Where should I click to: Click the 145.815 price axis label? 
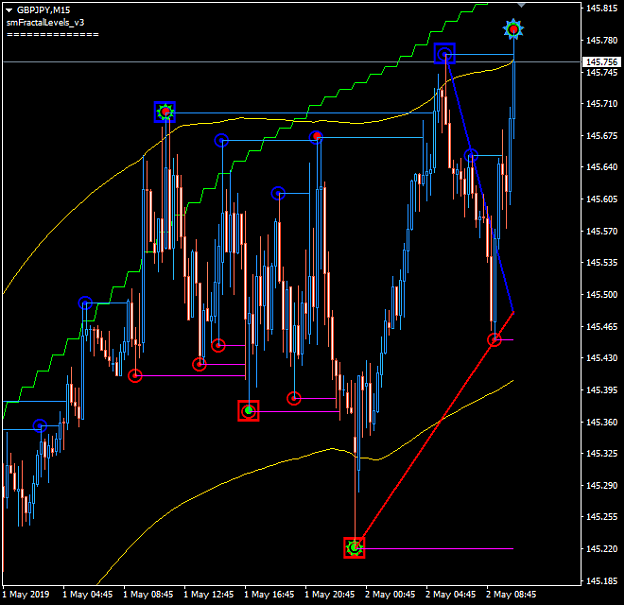pyautogui.click(x=601, y=8)
